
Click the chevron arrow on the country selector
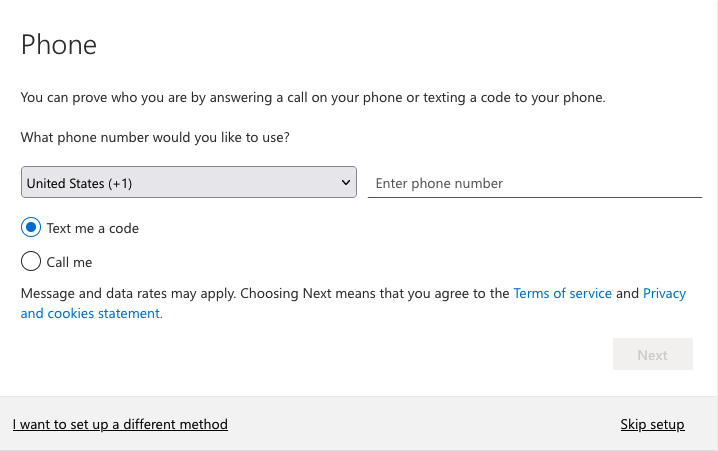(x=346, y=183)
